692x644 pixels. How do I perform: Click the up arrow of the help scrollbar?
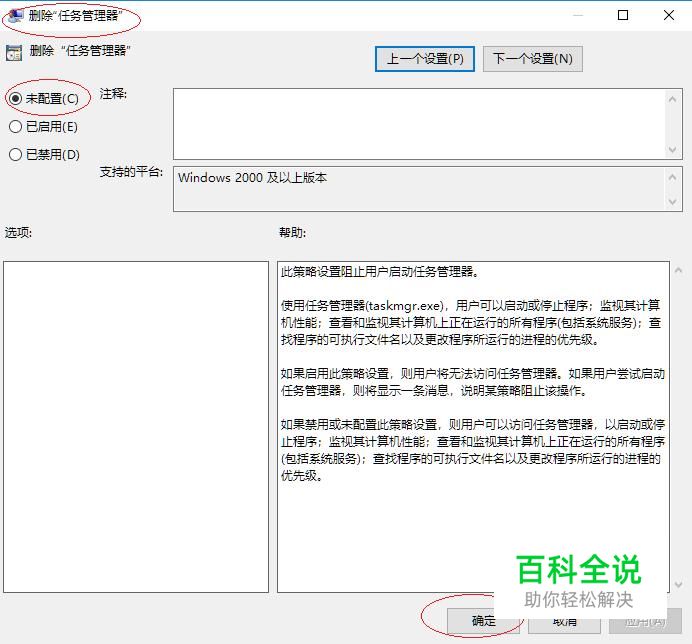coord(678,270)
